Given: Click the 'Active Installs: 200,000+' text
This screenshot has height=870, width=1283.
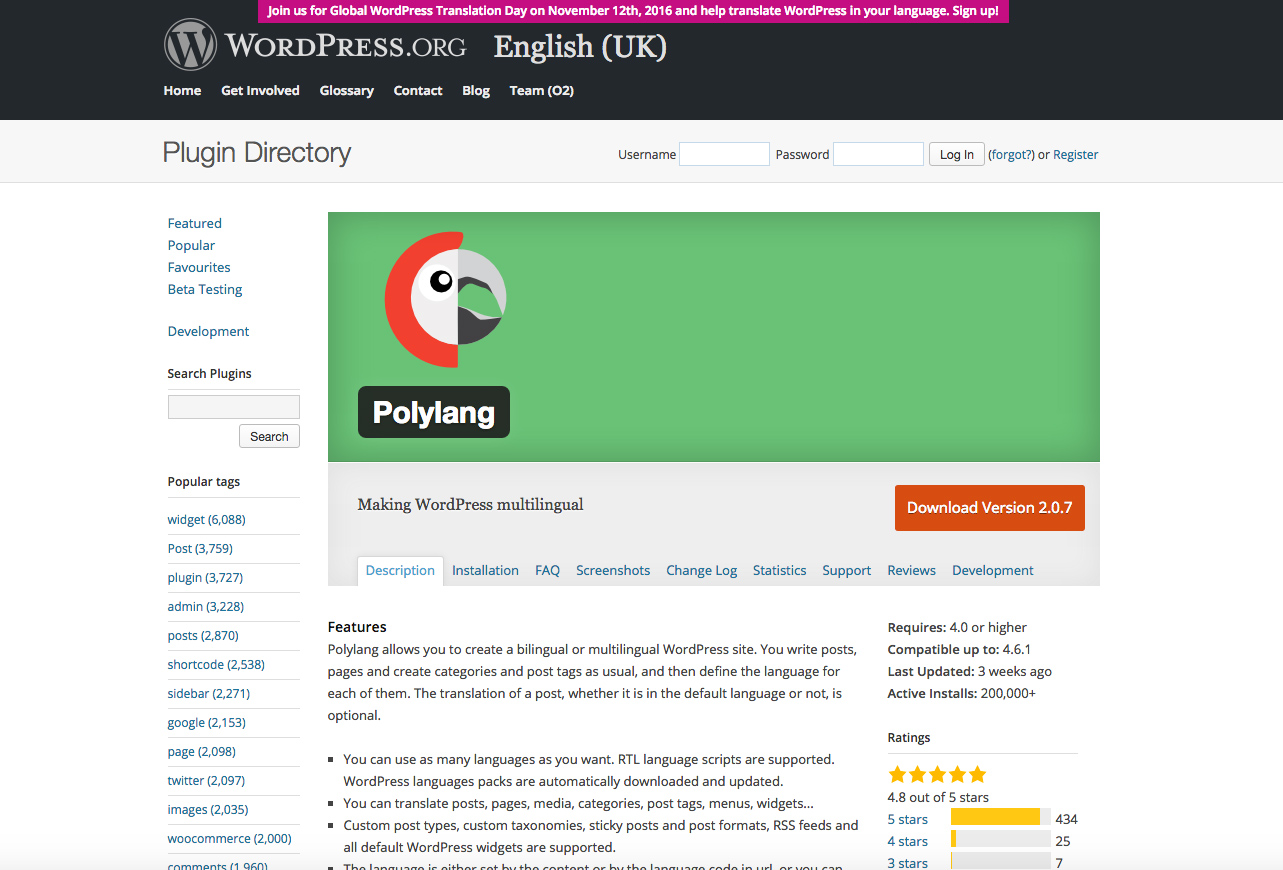Looking at the screenshot, I should coord(962,693).
